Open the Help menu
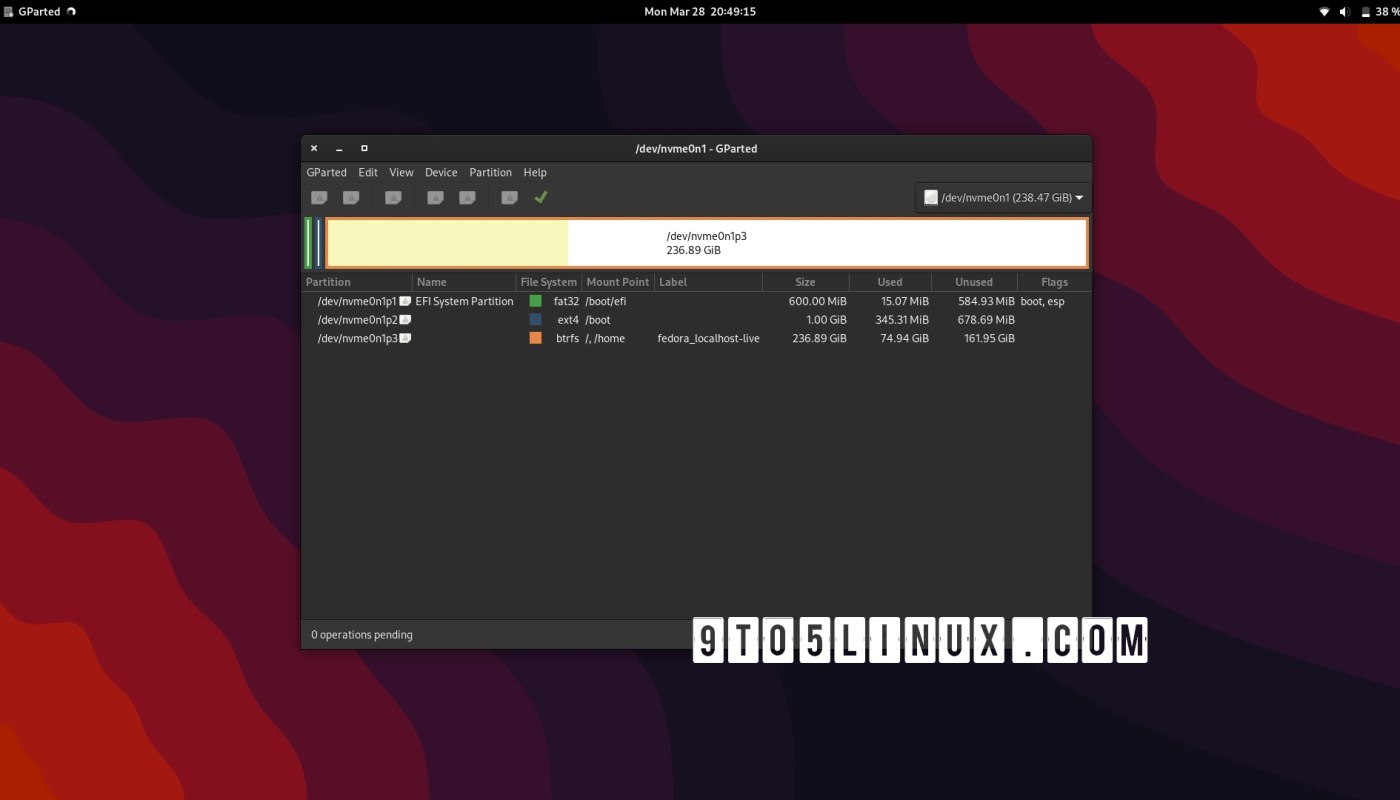Viewport: 1400px width, 800px height. tap(535, 172)
